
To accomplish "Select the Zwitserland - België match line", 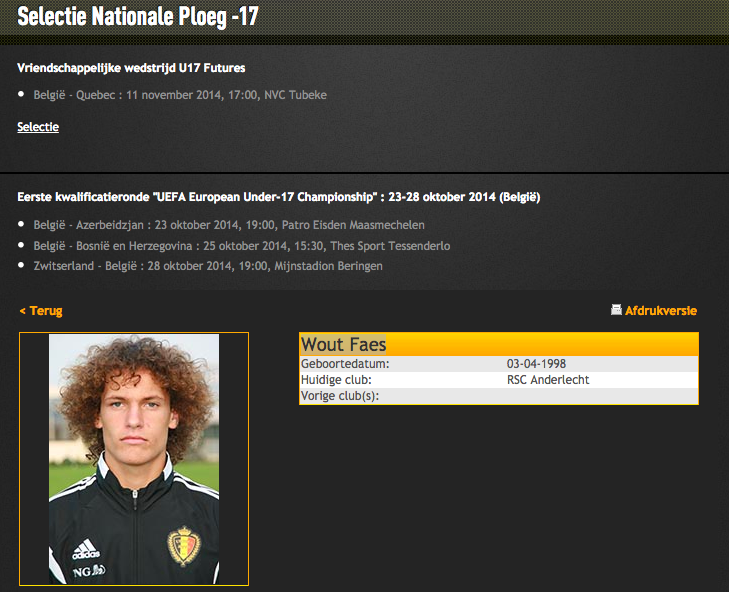I will pos(208,266).
